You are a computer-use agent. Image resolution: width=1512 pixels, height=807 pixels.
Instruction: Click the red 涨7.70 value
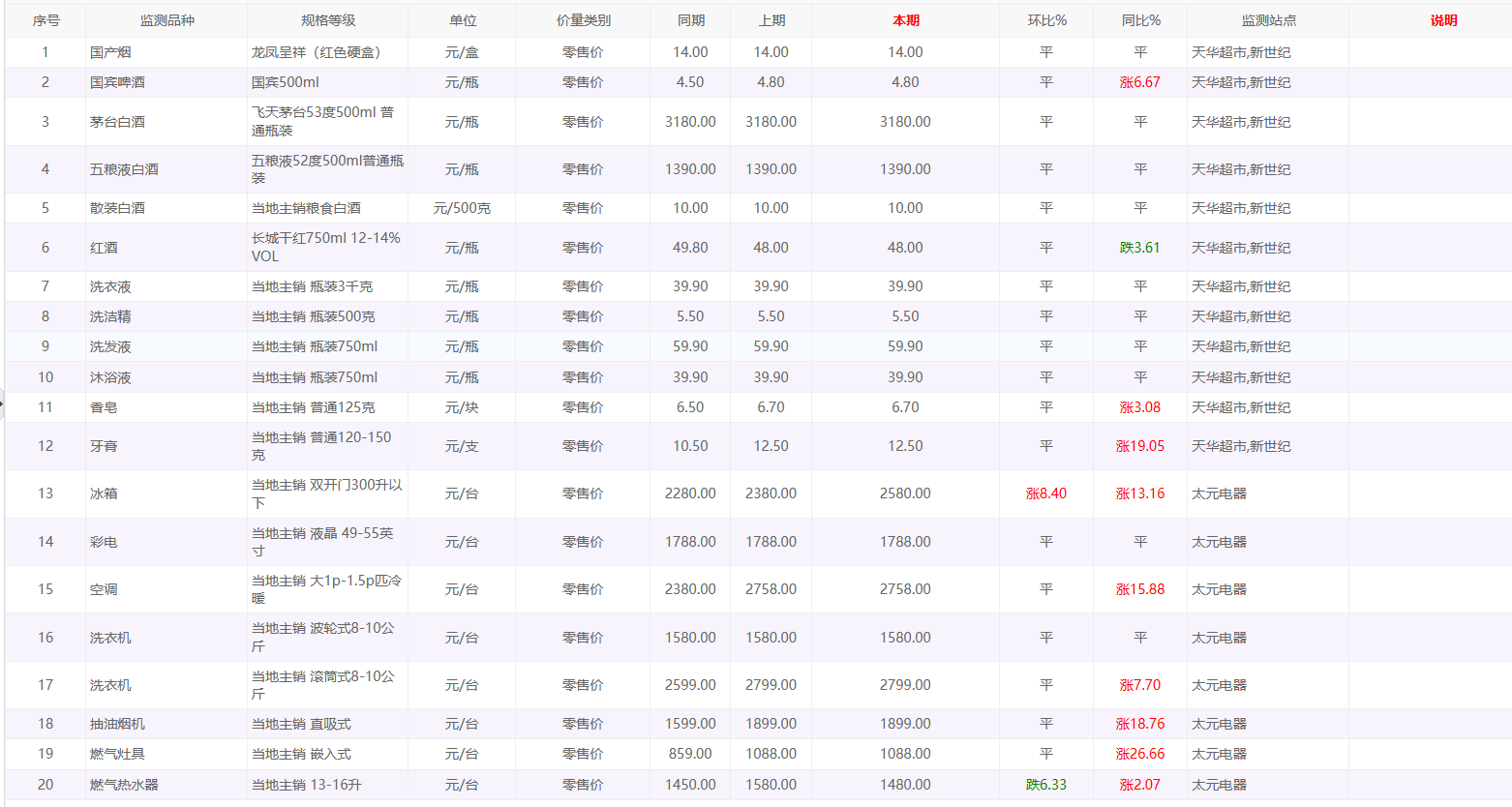(x=1140, y=685)
